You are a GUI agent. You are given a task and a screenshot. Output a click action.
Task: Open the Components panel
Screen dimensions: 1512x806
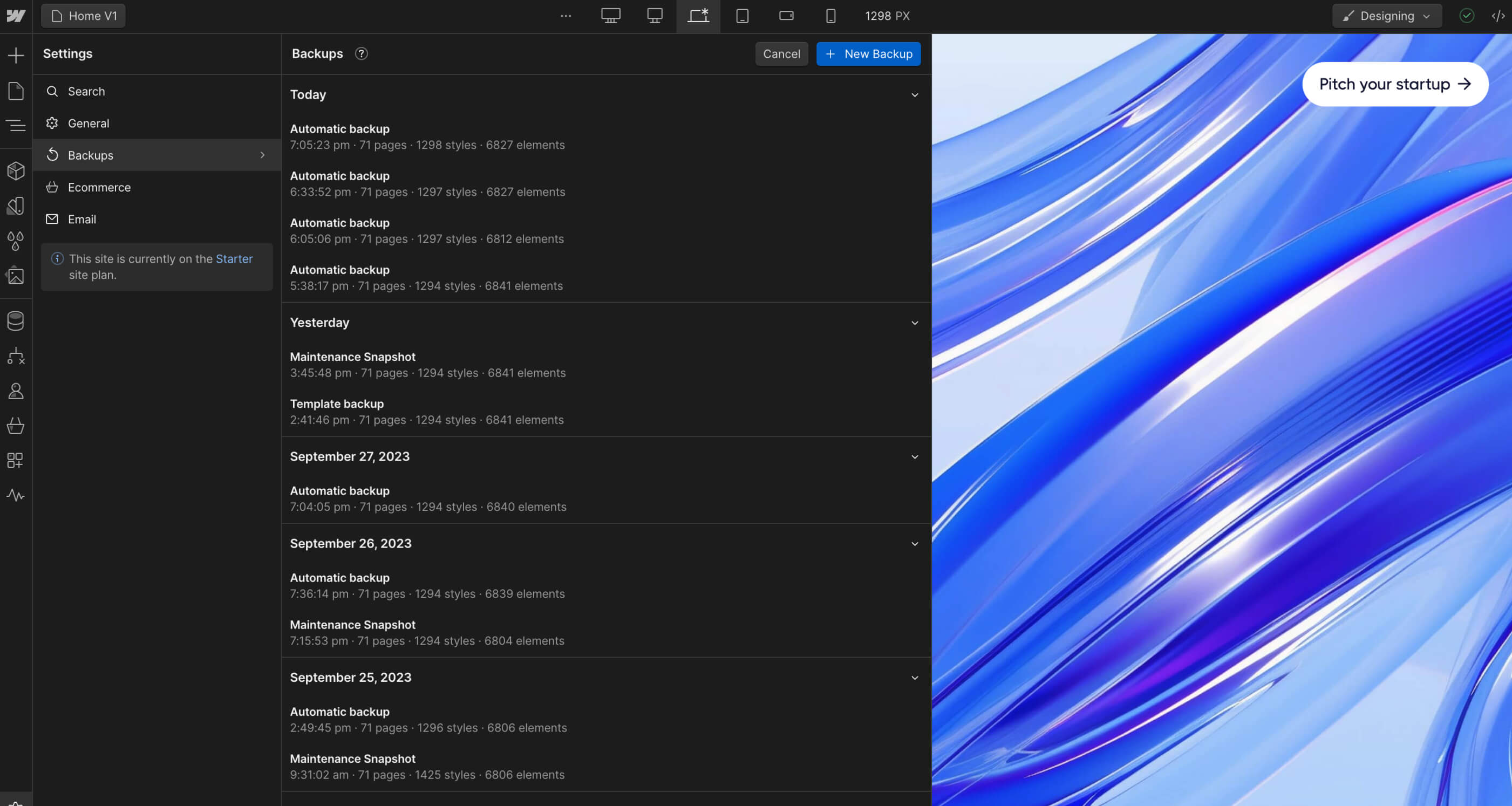[x=16, y=171]
